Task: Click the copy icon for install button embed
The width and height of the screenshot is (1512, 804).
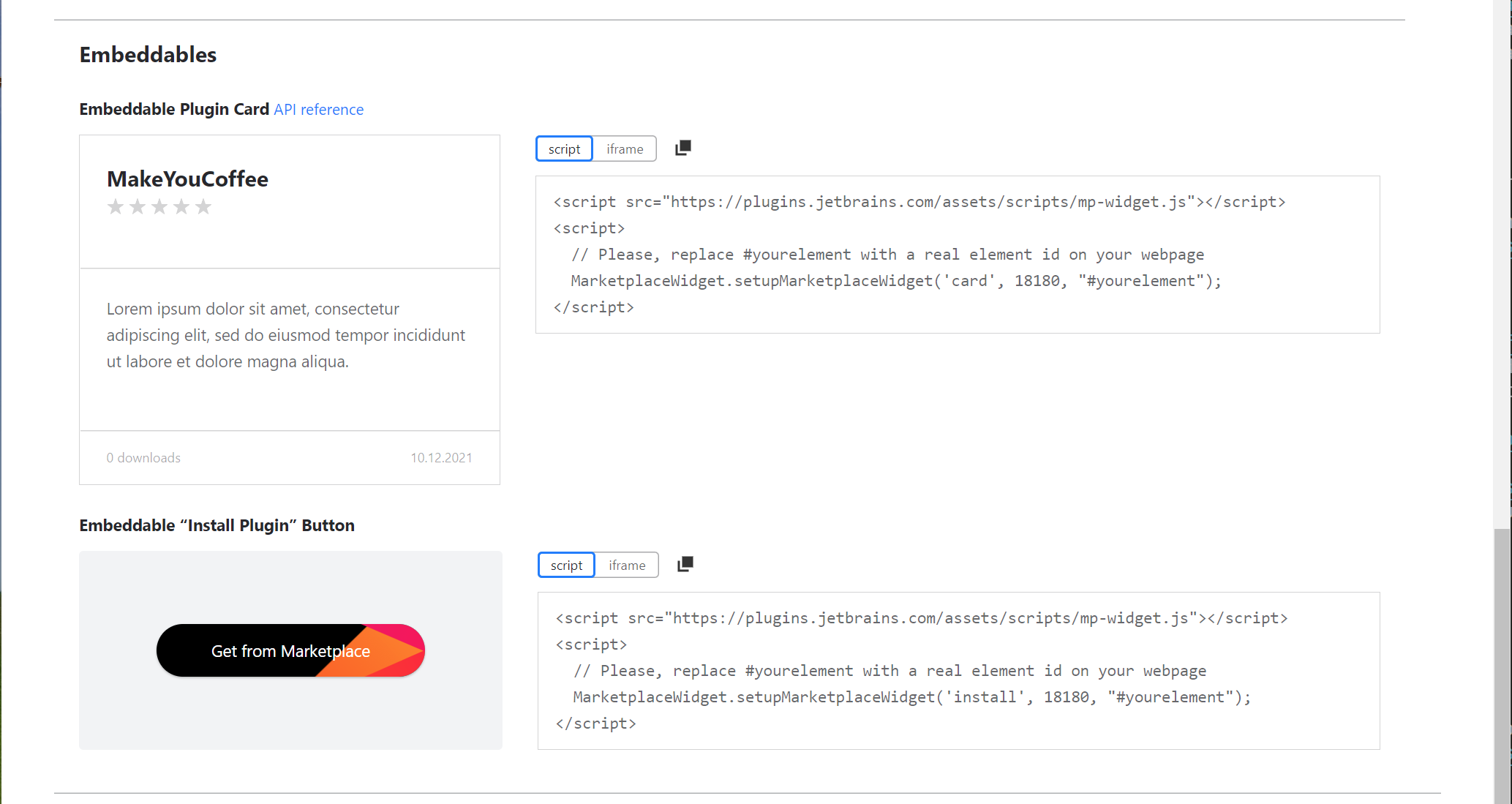Action: pos(685,564)
